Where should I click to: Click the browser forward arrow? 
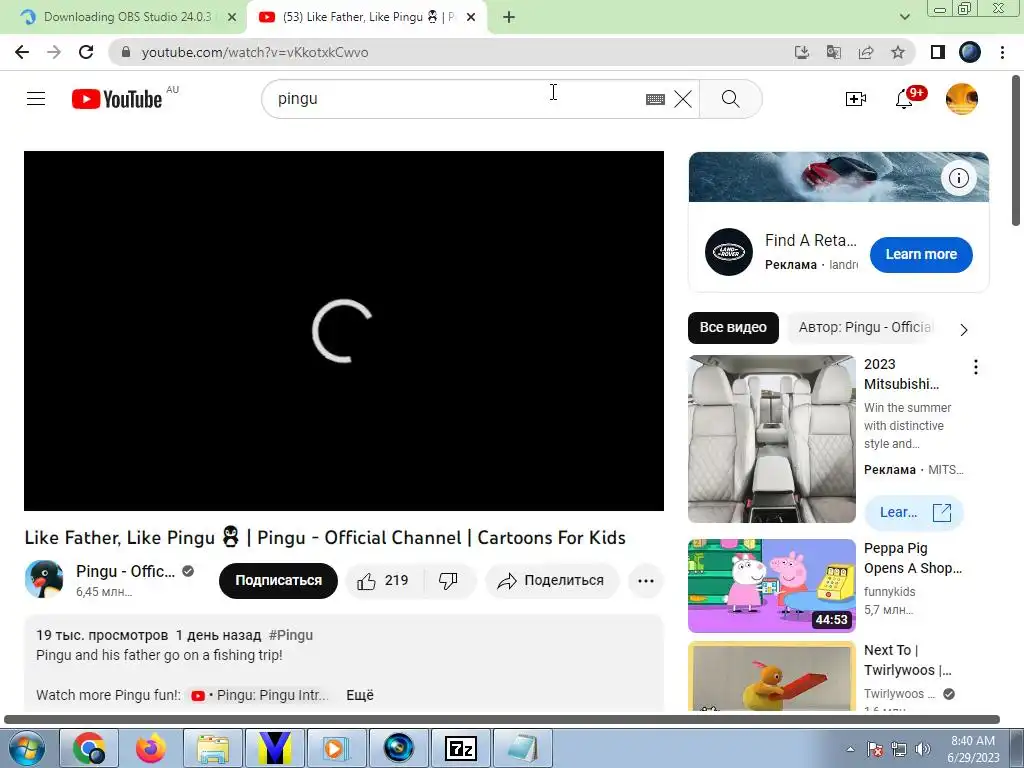coord(54,52)
